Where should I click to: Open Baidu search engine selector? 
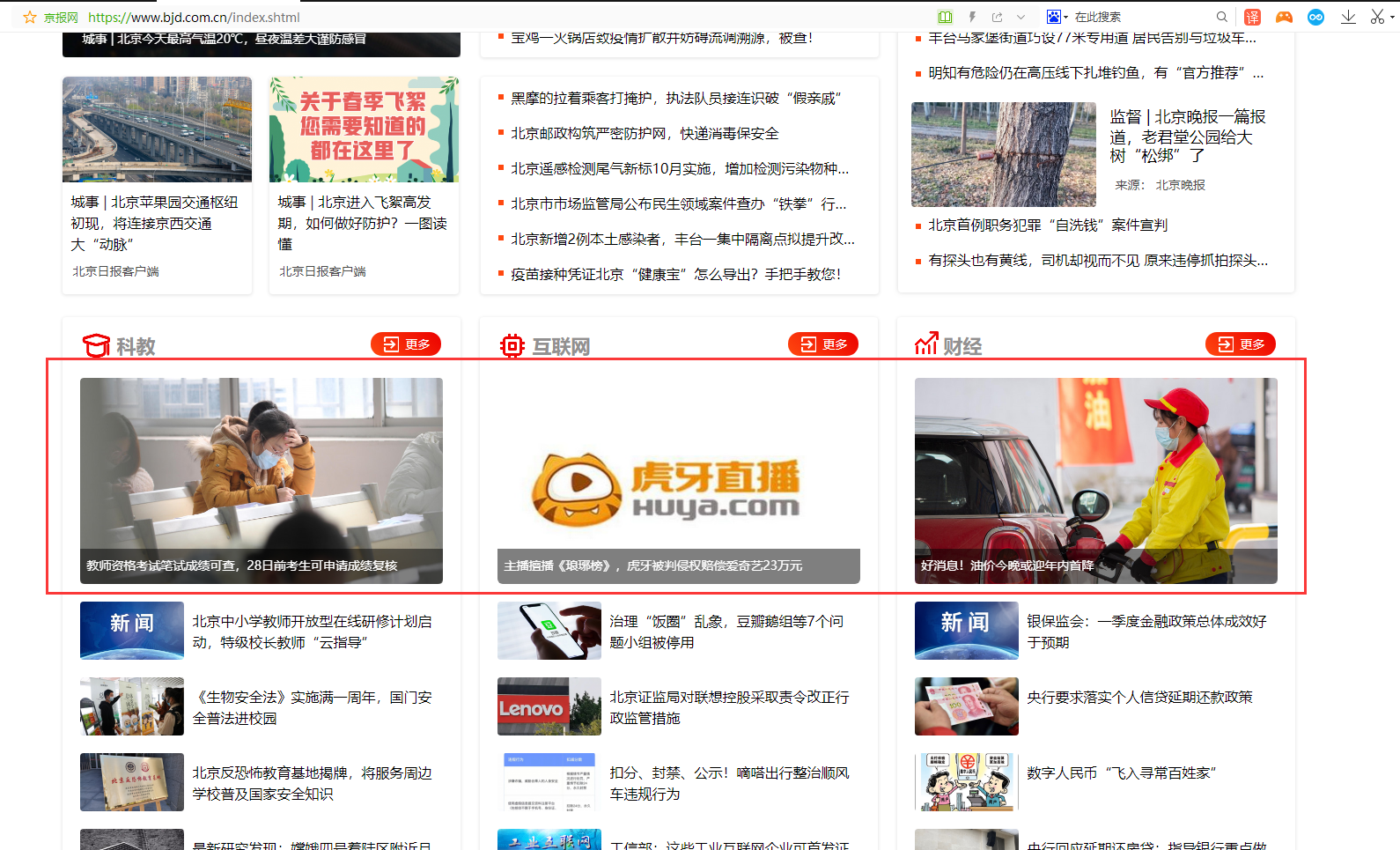(x=1057, y=17)
